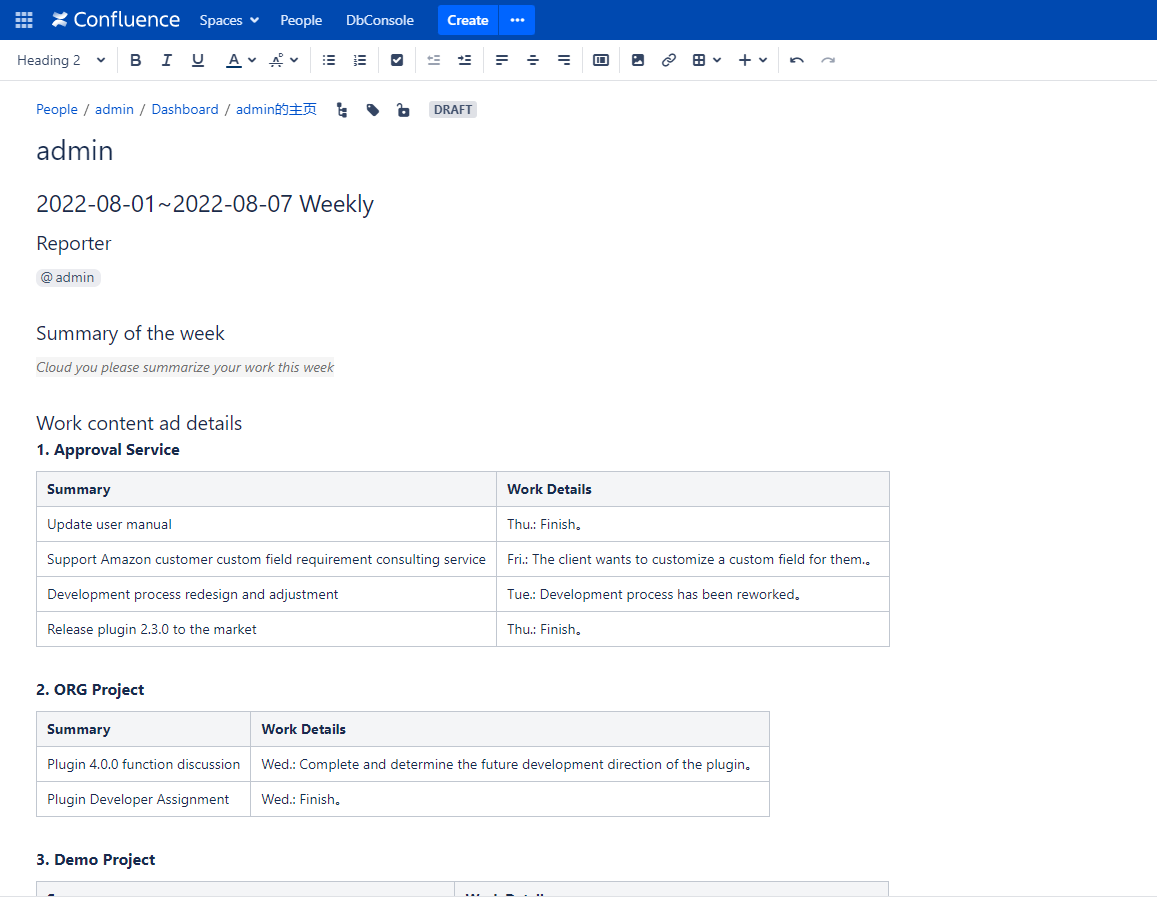Click the undo arrow in the toolbar
This screenshot has width=1157, height=900.
tap(797, 60)
